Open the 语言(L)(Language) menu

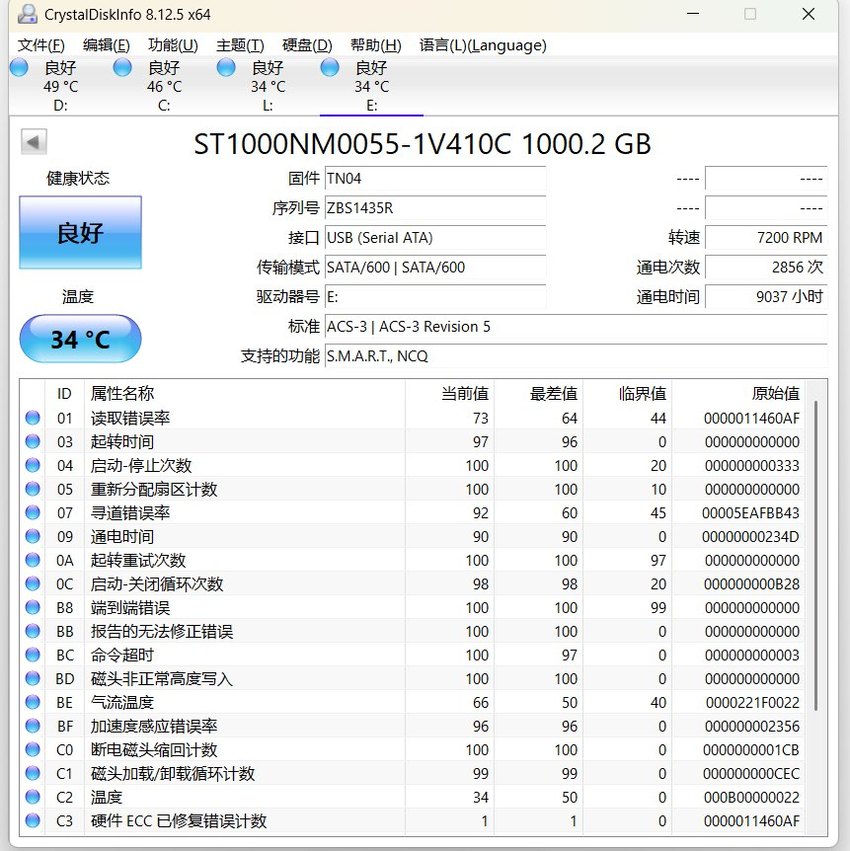point(483,45)
